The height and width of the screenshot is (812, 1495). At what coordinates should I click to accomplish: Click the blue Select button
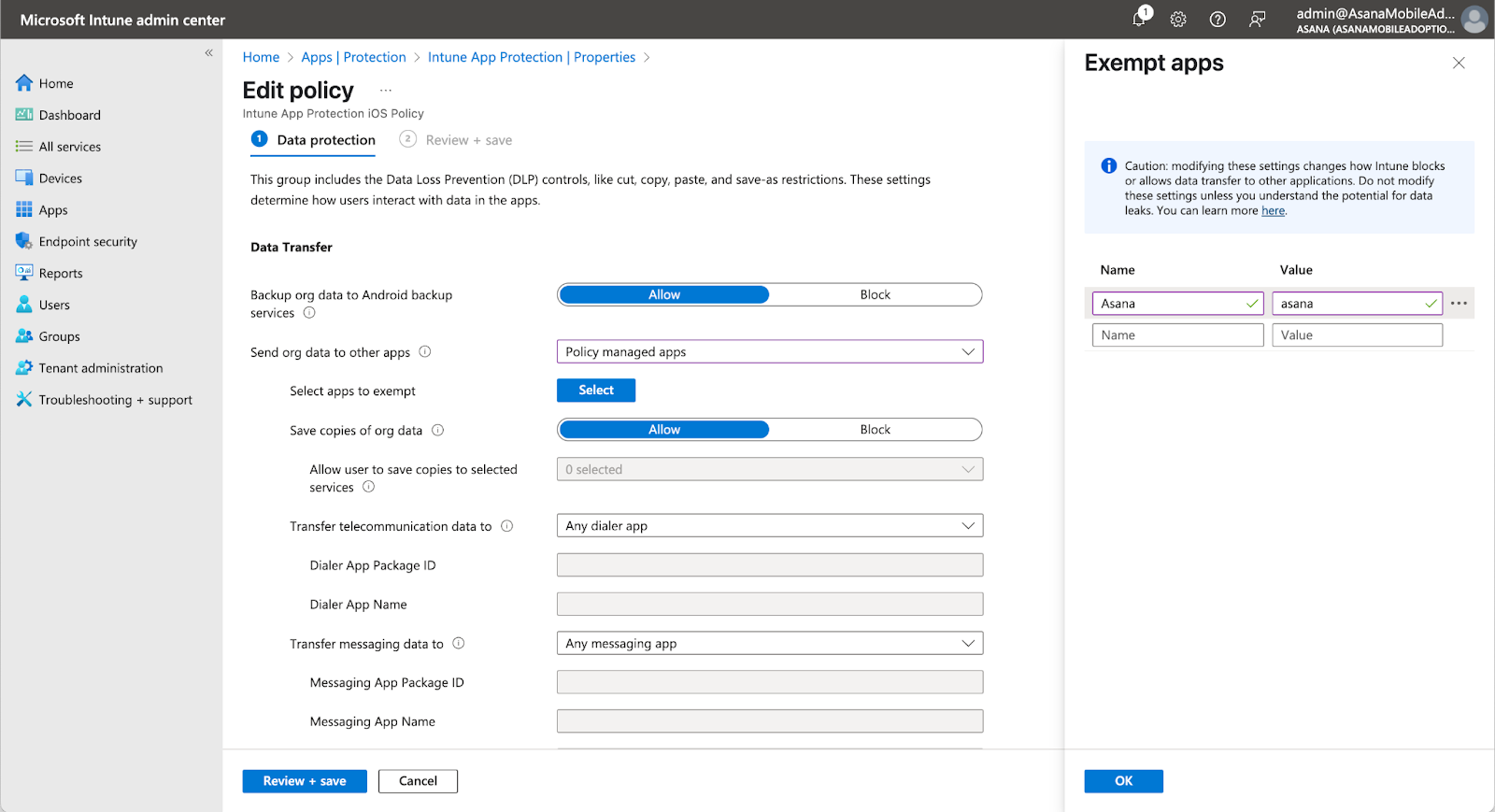pos(595,391)
